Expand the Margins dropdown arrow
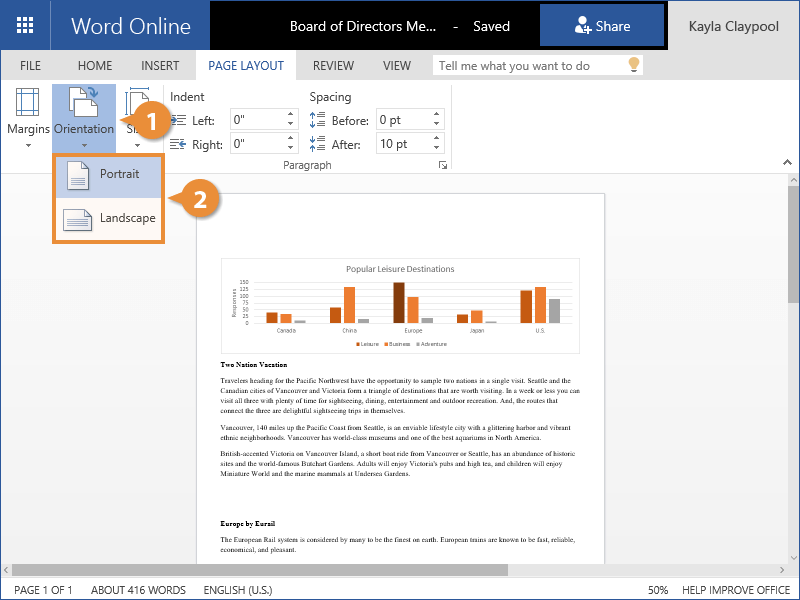The image size is (800, 600). (27, 146)
